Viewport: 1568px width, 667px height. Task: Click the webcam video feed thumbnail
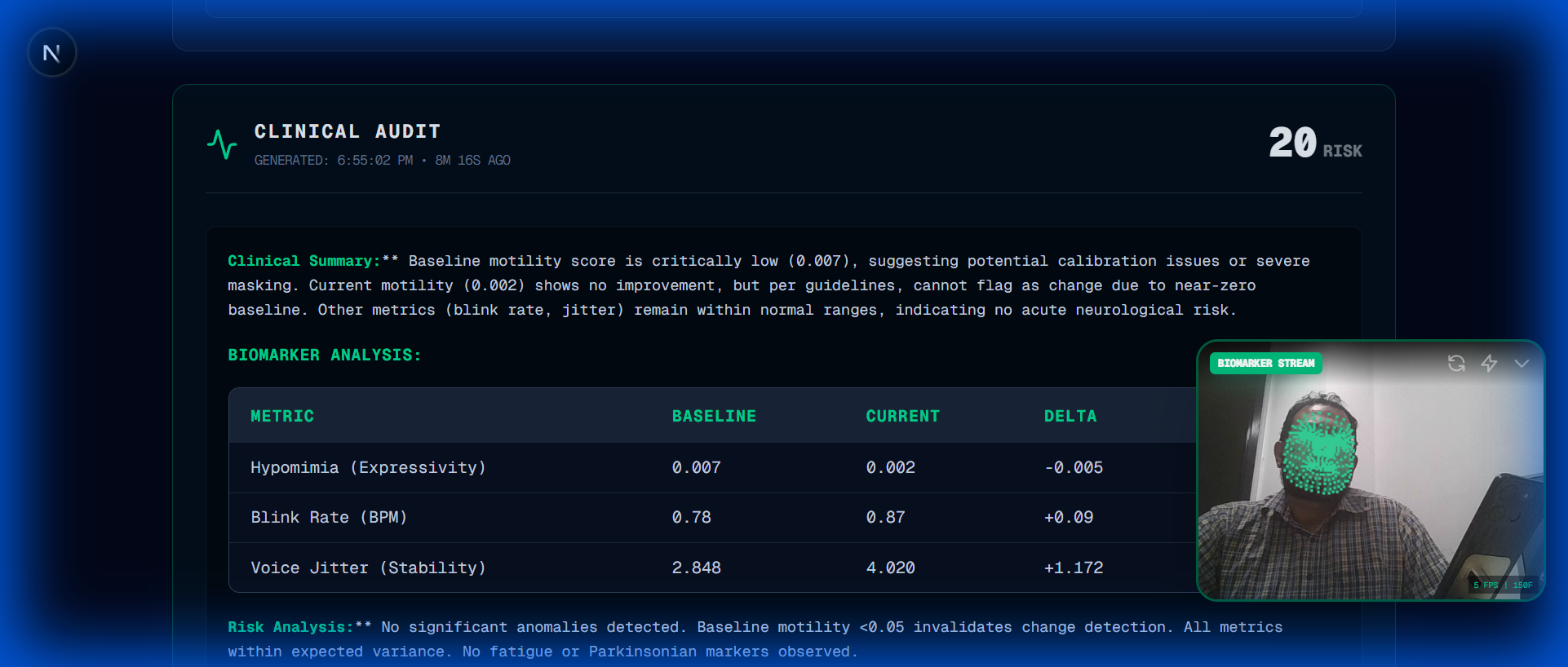coord(1371,470)
